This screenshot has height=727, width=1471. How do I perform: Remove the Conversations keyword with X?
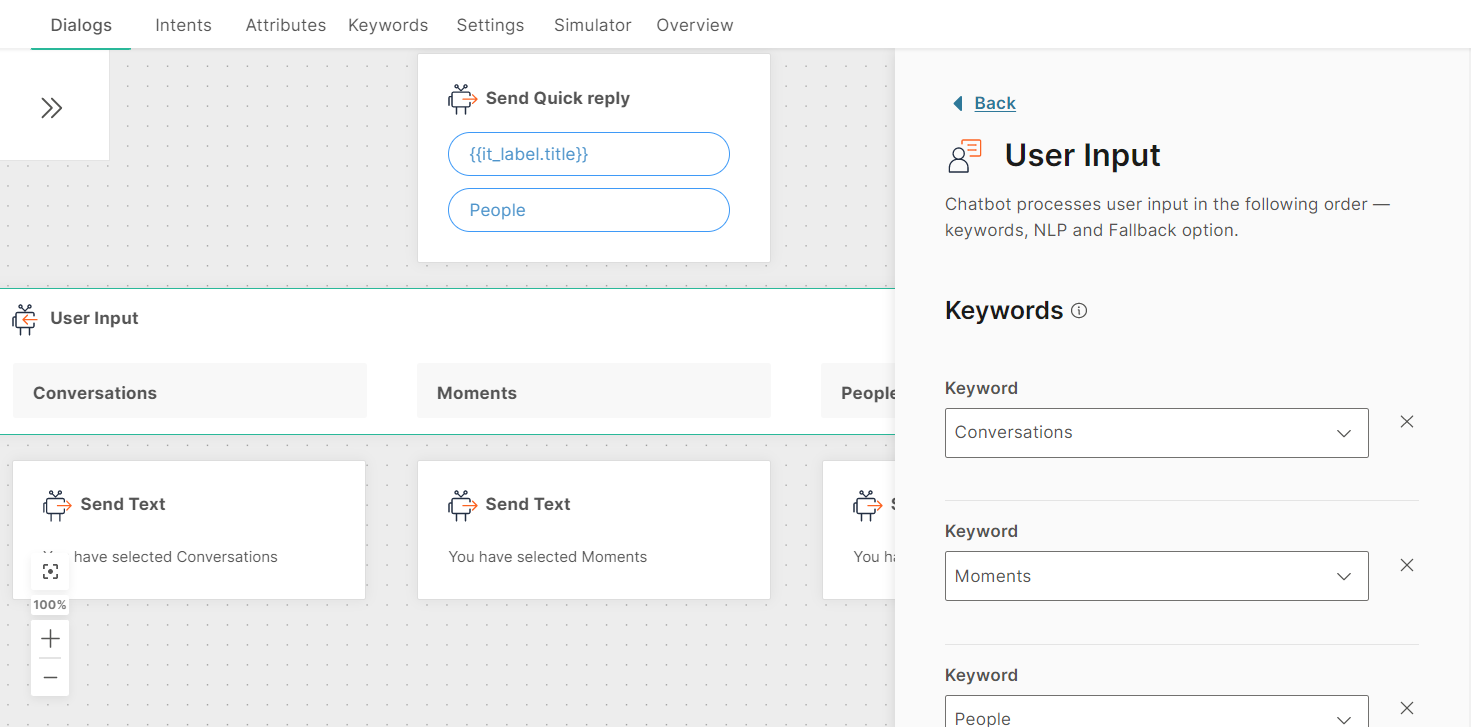(x=1406, y=422)
